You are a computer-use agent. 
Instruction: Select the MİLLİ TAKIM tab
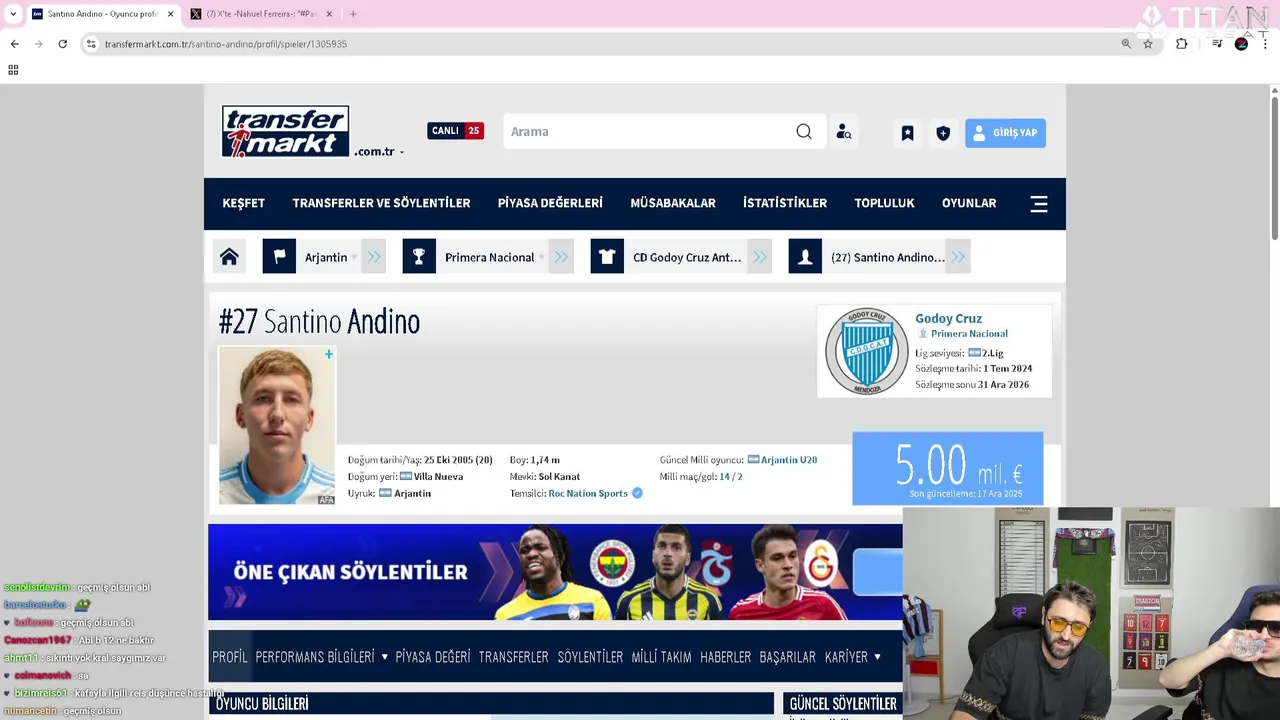coord(661,657)
